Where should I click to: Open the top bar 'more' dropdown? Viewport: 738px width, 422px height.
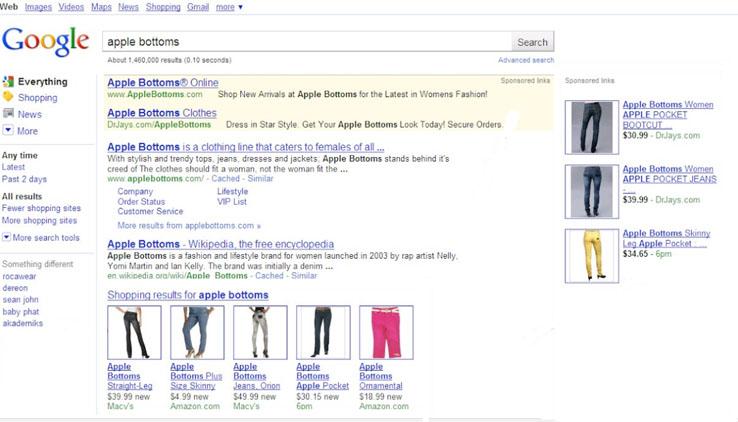(x=229, y=7)
